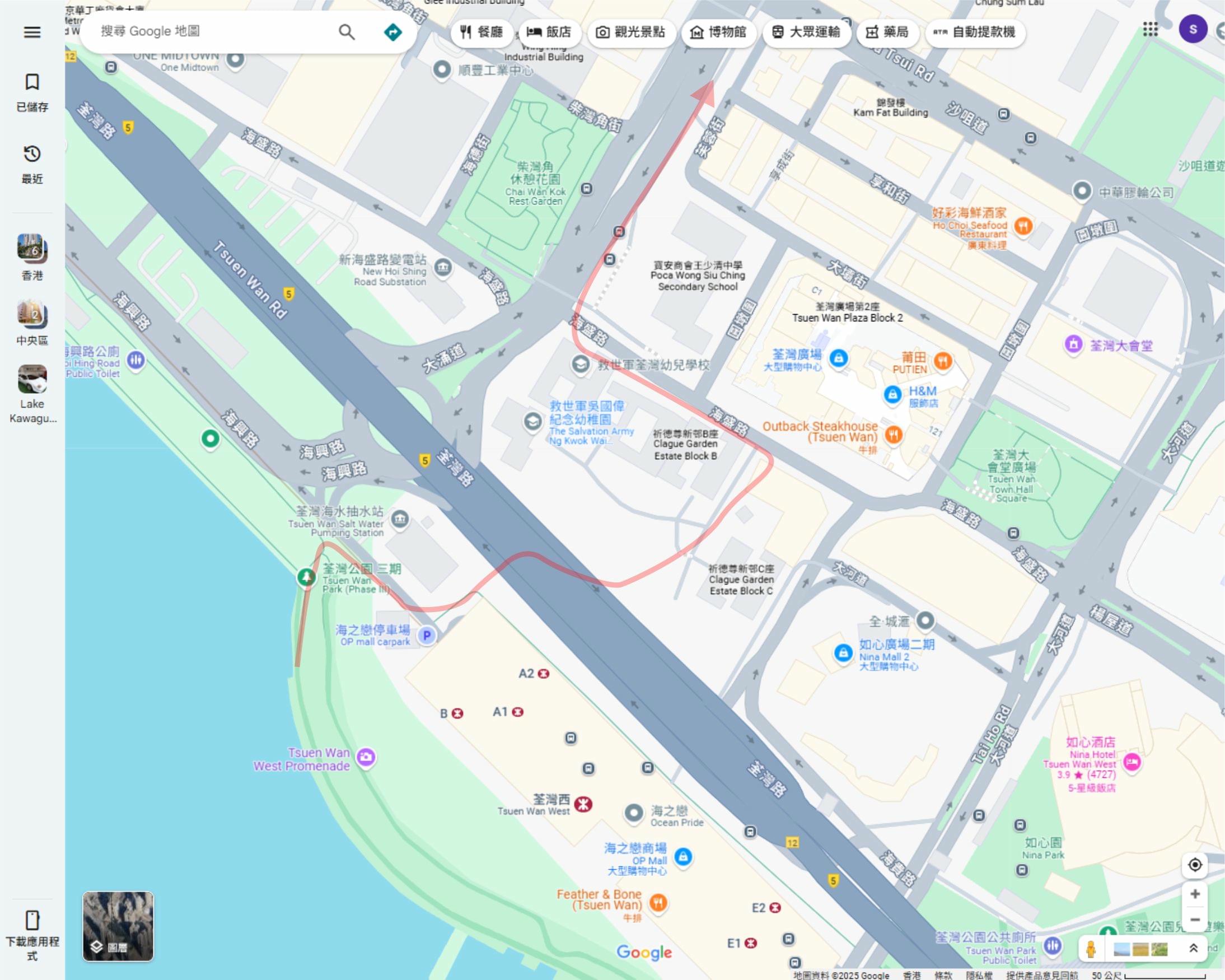This screenshot has width=1225, height=980.
Task: Open the 提供產品意見回饋 feedback link
Action: coord(1042,975)
